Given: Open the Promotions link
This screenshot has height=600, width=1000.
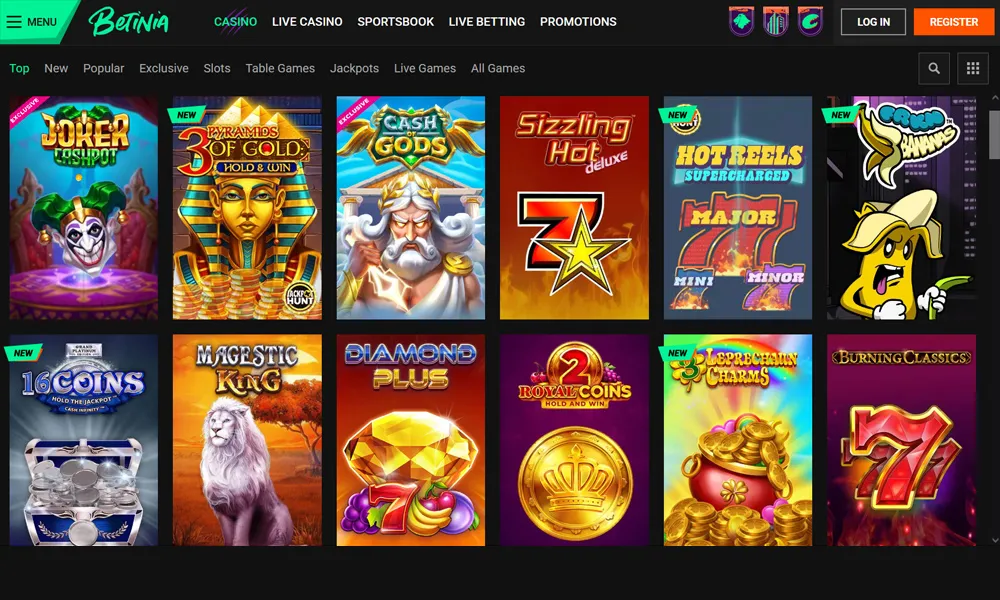Looking at the screenshot, I should tap(578, 22).
